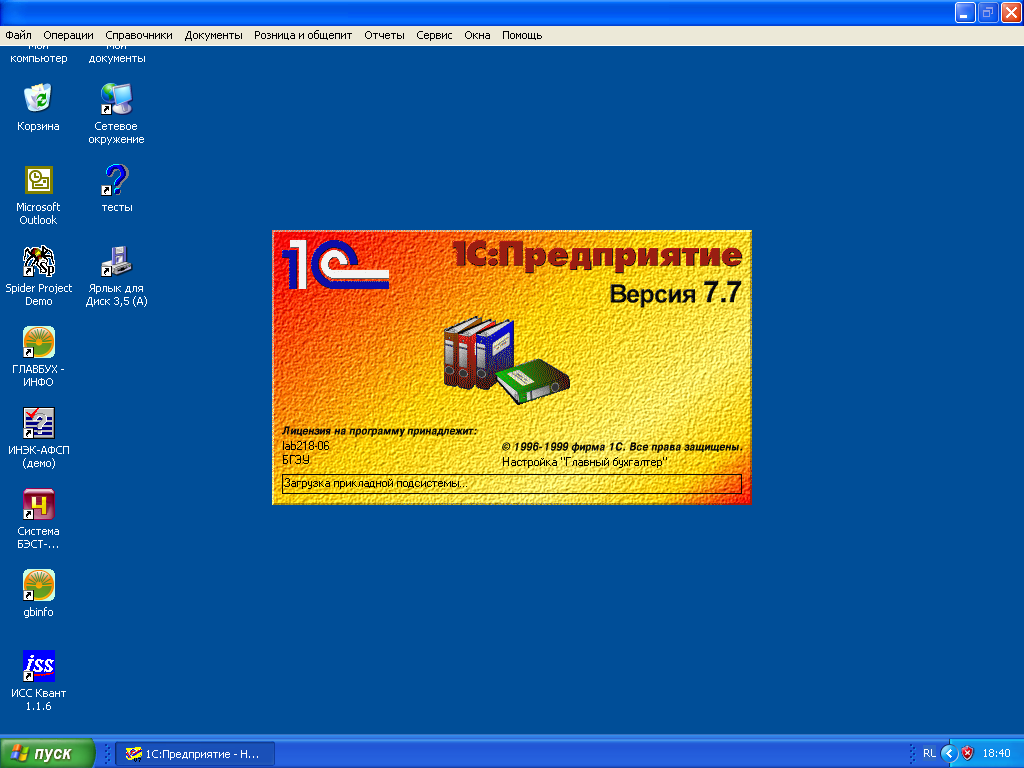
Task: Open the Отчеты menu
Action: coord(384,35)
